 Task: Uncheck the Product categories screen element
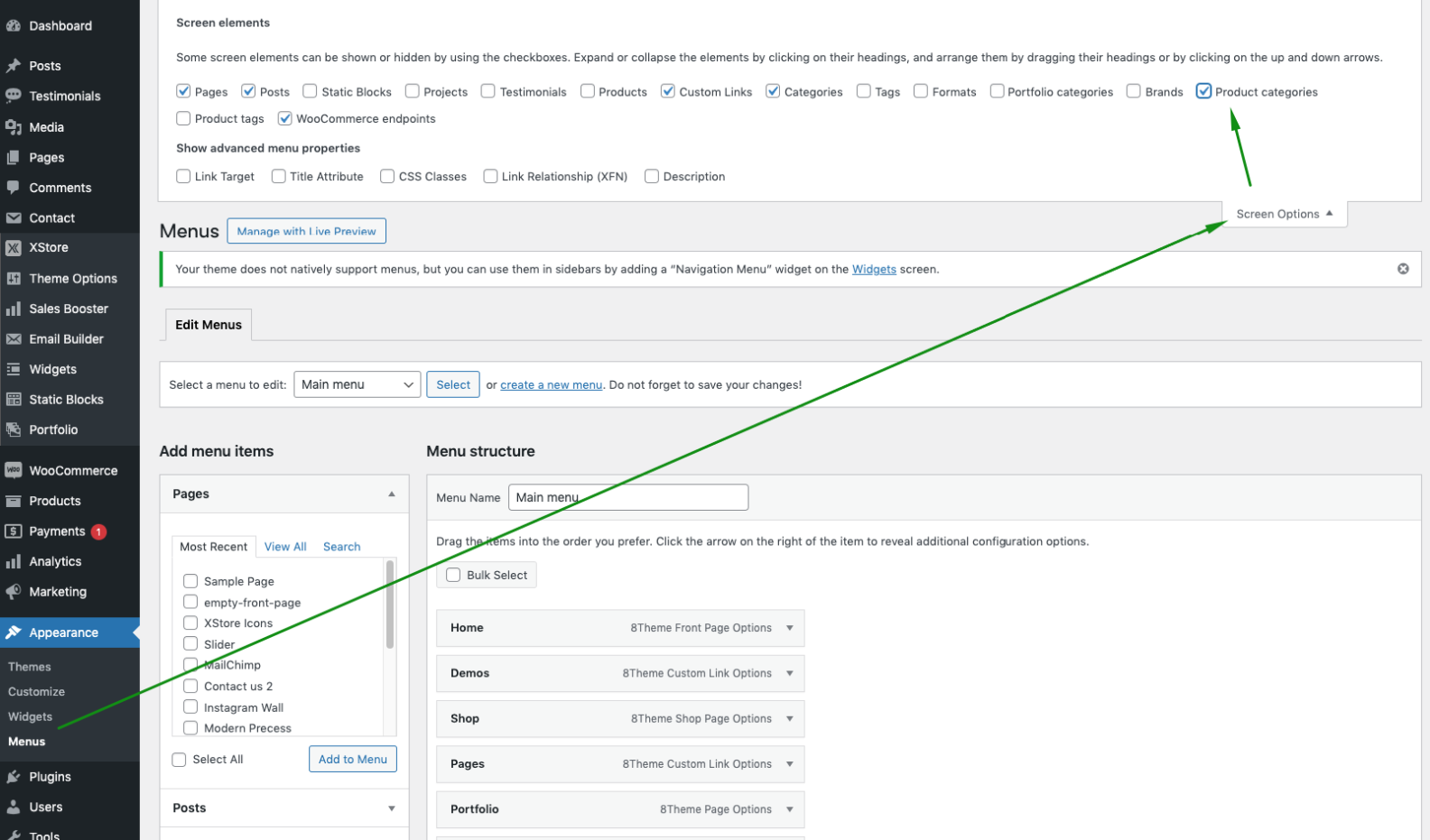pos(1203,91)
